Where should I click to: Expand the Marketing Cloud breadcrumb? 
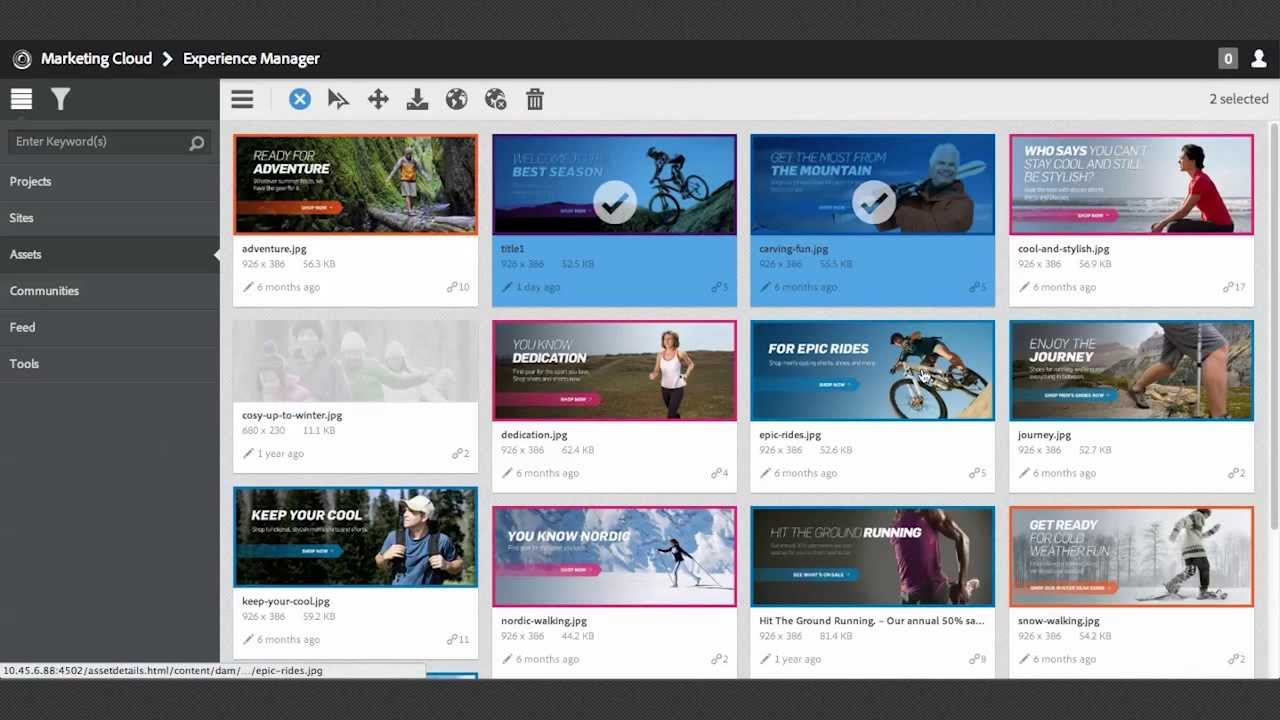pyautogui.click(x=96, y=59)
